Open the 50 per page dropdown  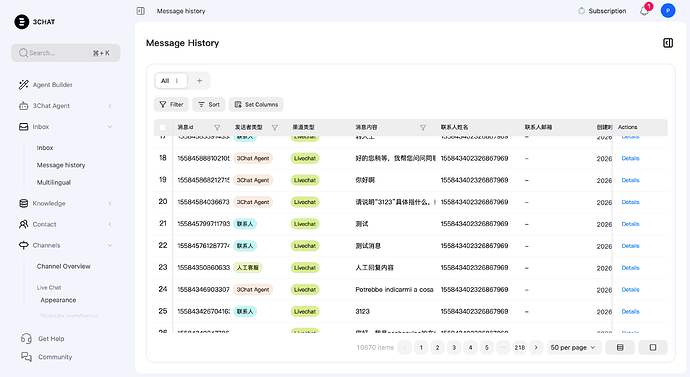pos(573,348)
